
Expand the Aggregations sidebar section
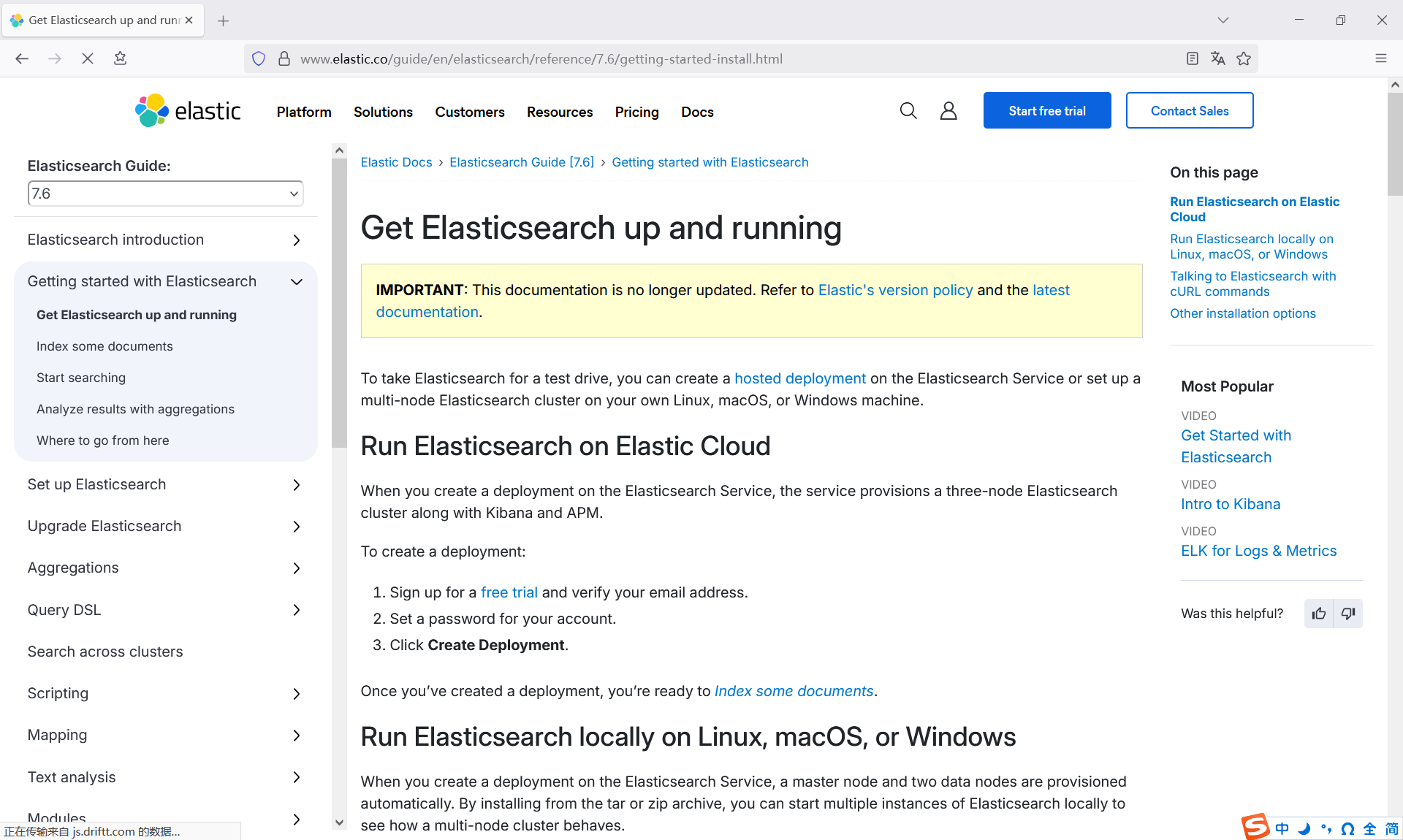(x=296, y=568)
